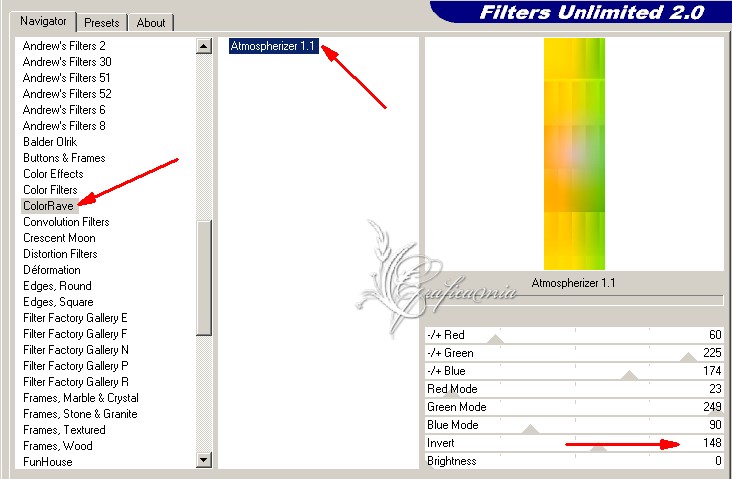Select Filter Factory Gallery P
Viewport: 732px width, 479px height.
(x=76, y=366)
